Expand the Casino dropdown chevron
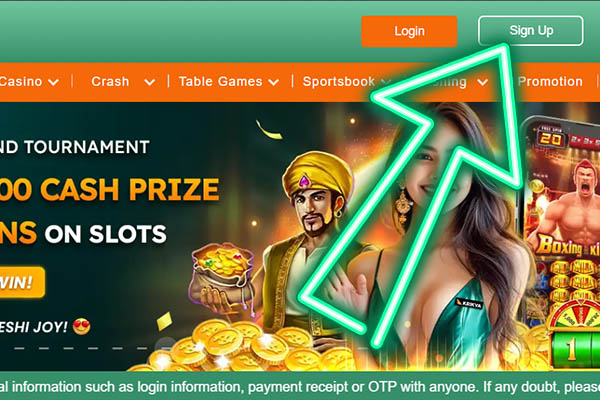This screenshot has width=600, height=400. coord(53,82)
